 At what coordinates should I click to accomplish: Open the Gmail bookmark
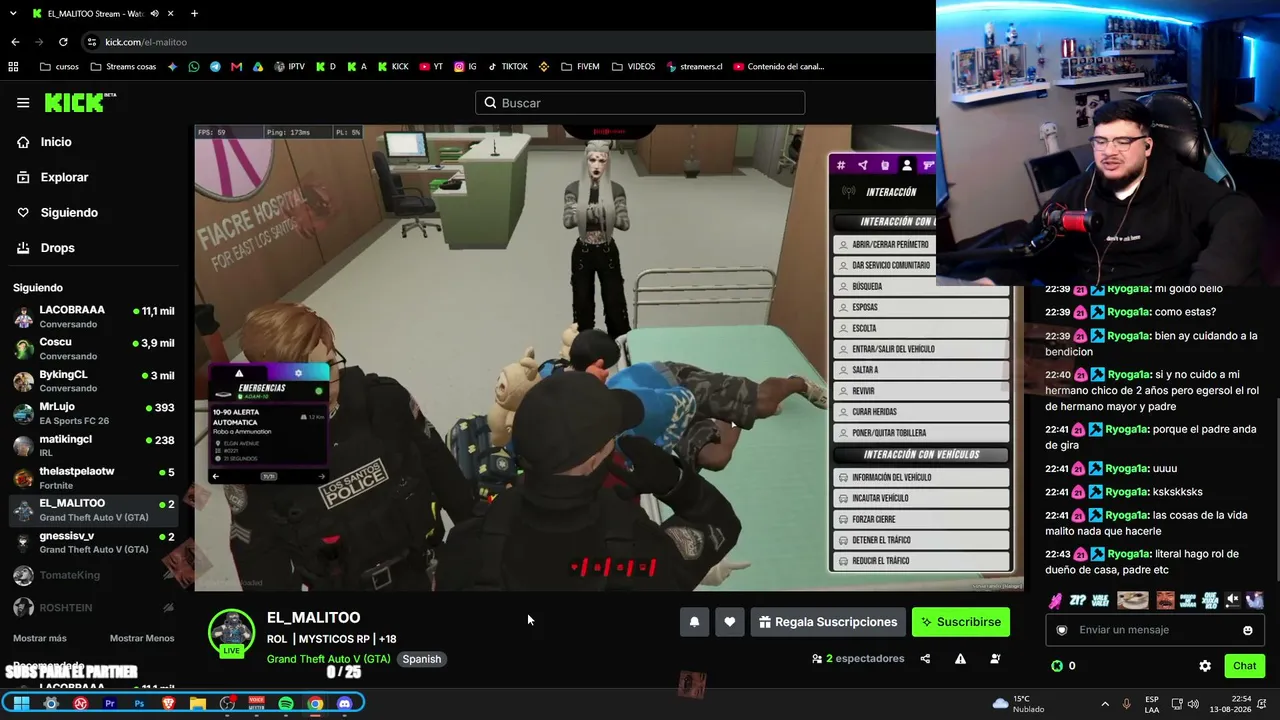(x=236, y=67)
